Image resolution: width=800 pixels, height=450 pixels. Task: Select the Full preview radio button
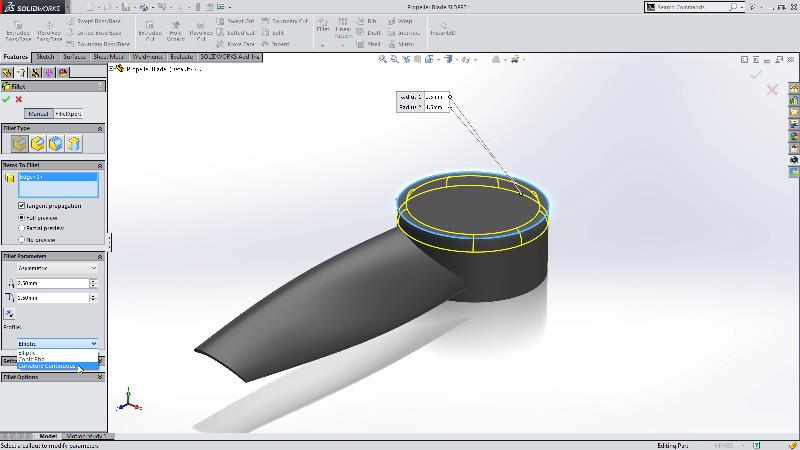(21, 217)
